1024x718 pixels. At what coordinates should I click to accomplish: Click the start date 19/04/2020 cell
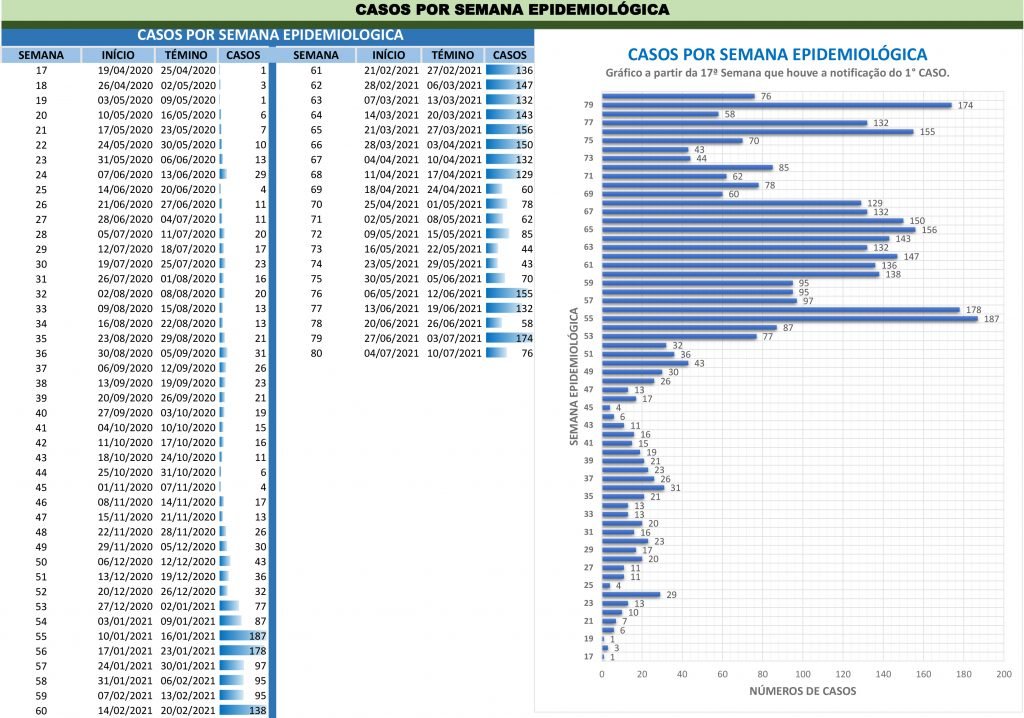(124, 71)
